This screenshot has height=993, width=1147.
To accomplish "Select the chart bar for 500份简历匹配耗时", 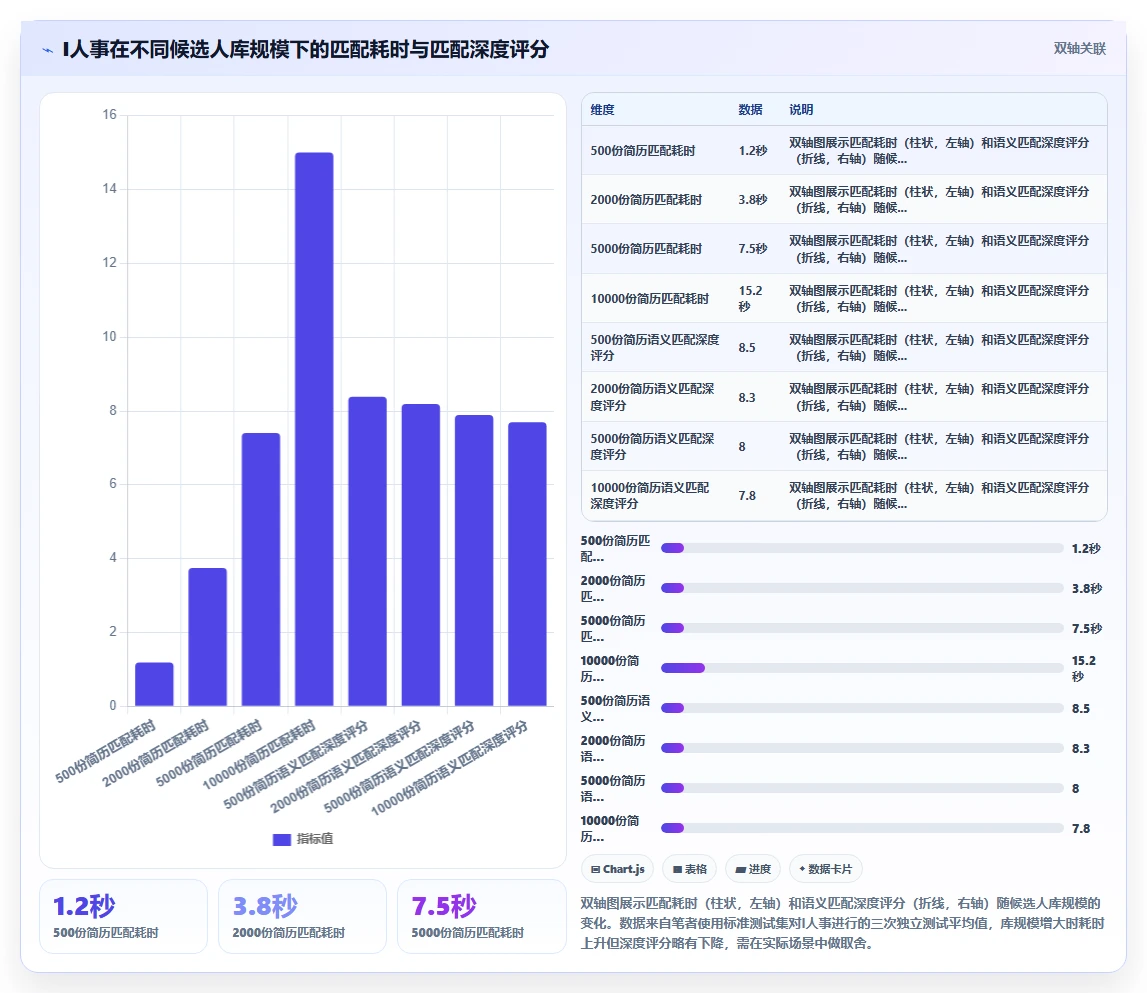I will click(154, 684).
